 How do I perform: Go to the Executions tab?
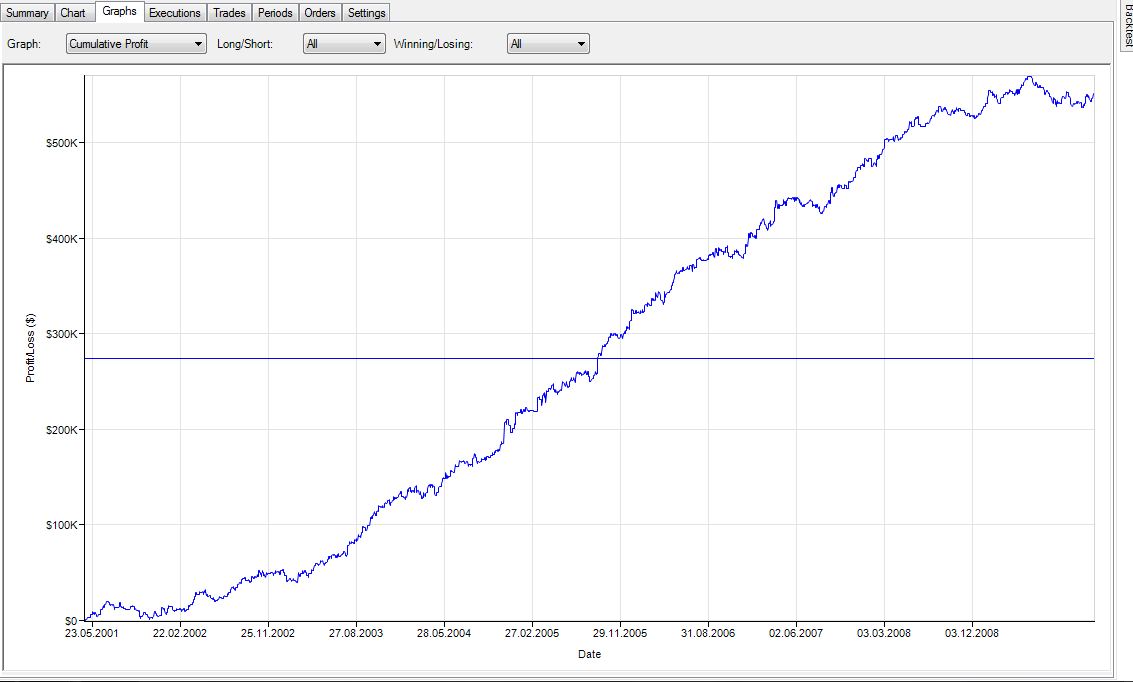point(175,13)
